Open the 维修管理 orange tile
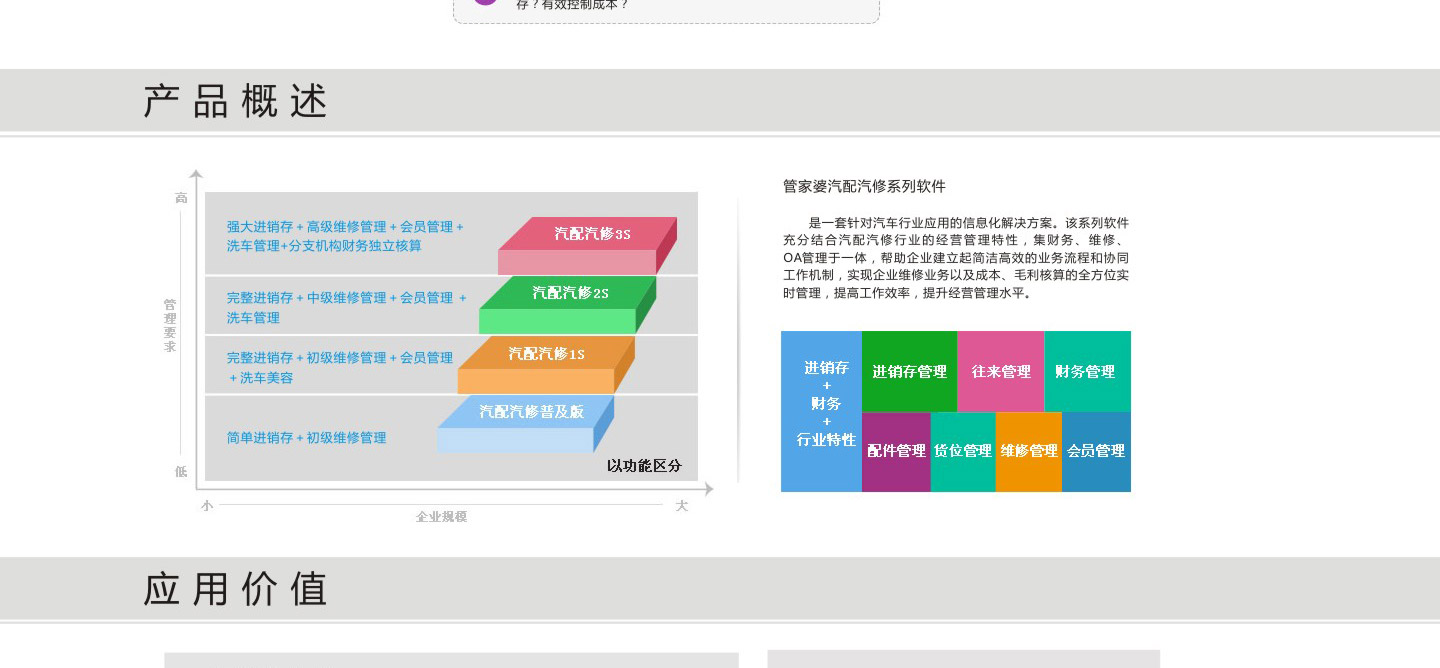The height and width of the screenshot is (668, 1440). (1029, 452)
